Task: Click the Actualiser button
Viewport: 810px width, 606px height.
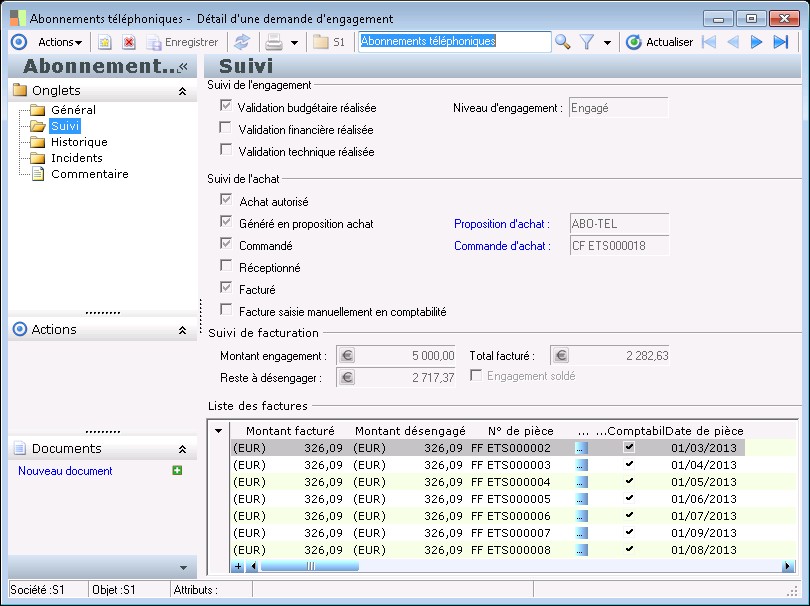Action: 659,42
